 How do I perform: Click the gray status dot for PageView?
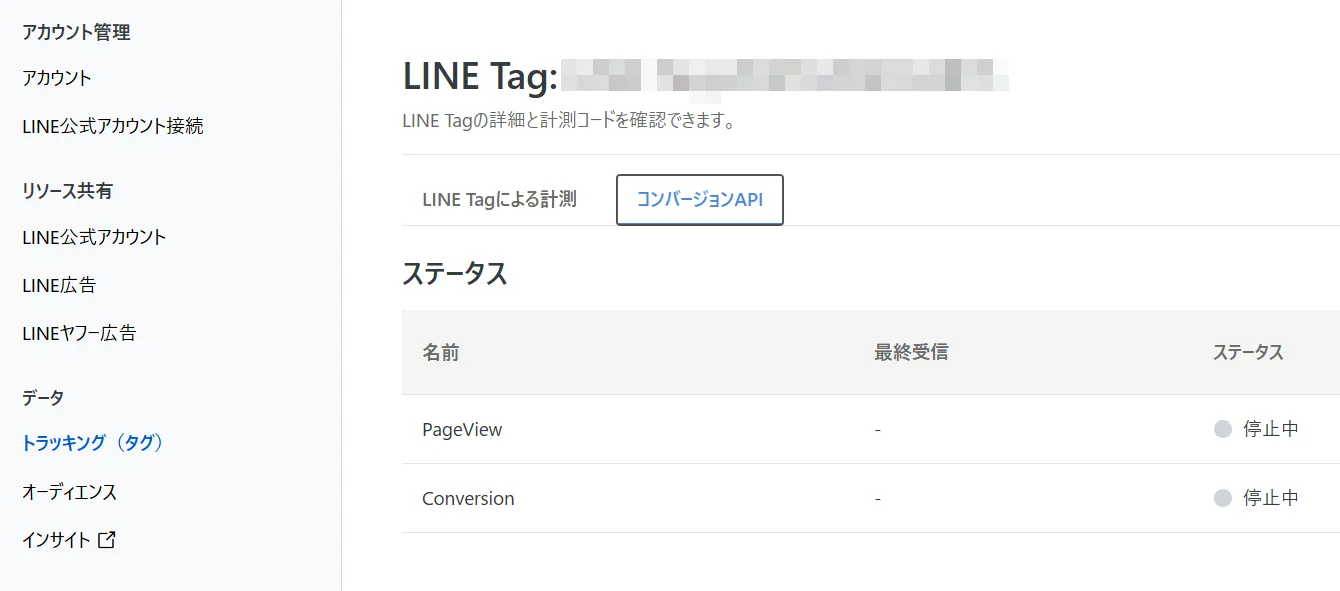point(1222,429)
